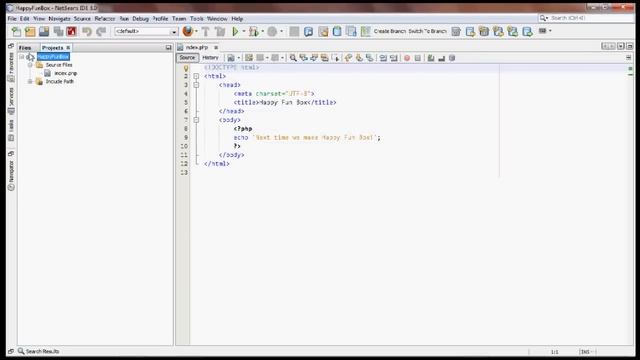Open the Navigator side panel

[11, 176]
